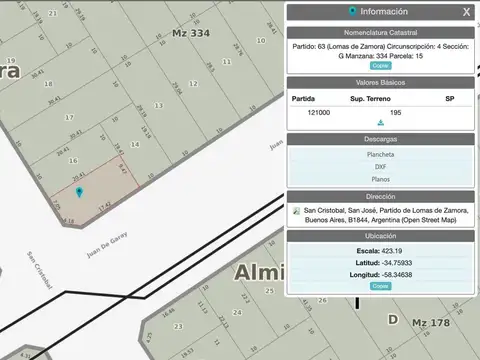Copy the Nomenclatura Catastral text

(x=380, y=66)
